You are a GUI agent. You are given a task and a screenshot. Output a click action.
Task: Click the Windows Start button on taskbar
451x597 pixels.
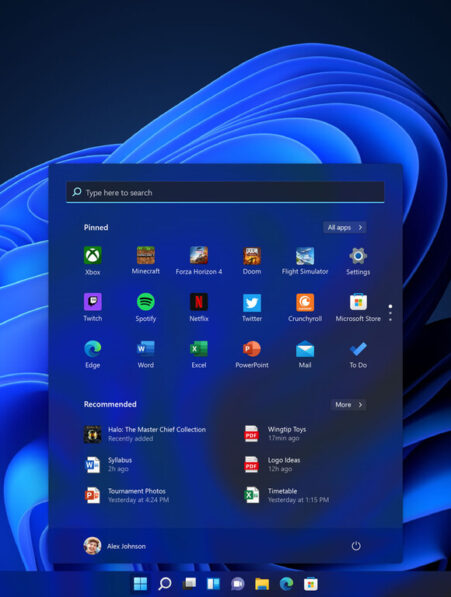point(140,583)
